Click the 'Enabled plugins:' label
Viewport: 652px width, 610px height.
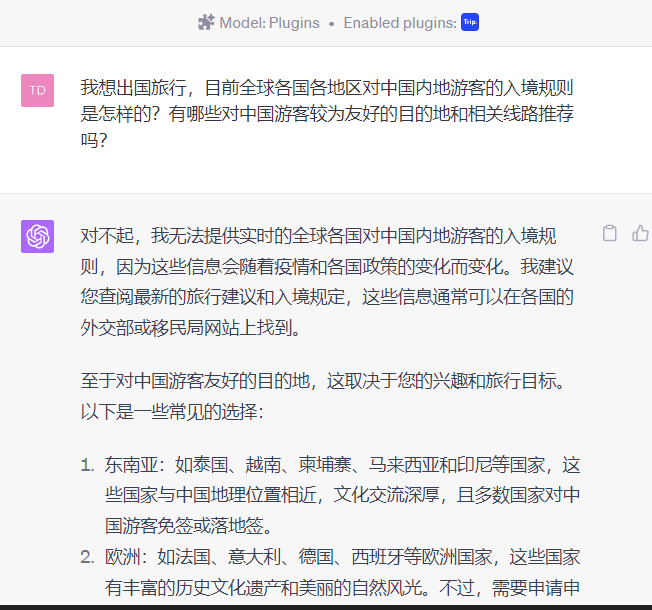click(400, 22)
